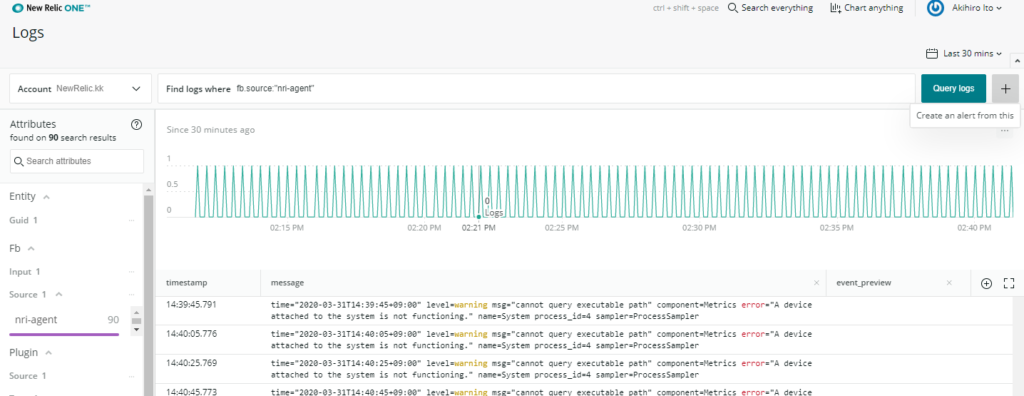Collapse the Entity attribute group
The image size is (1024, 396).
pos(46,197)
